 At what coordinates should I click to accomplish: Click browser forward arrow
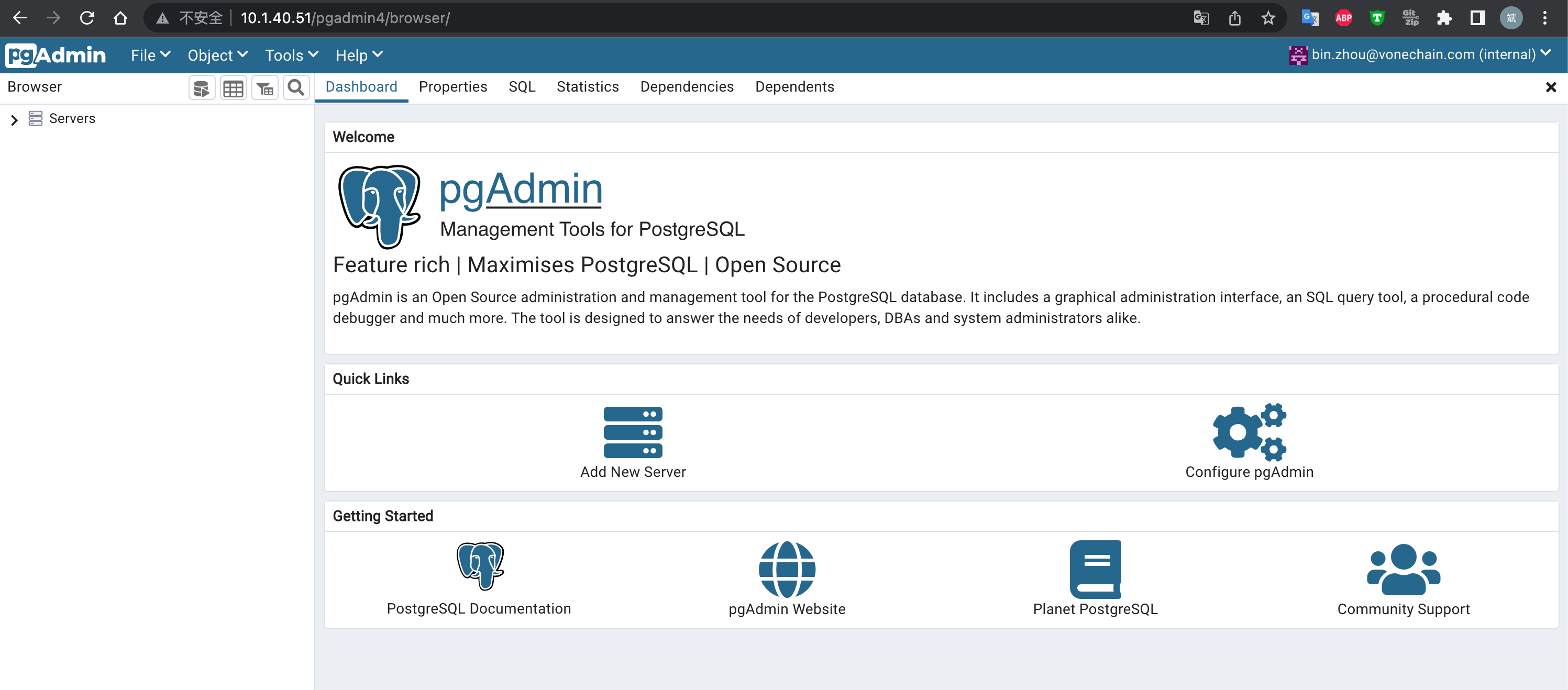pos(53,18)
